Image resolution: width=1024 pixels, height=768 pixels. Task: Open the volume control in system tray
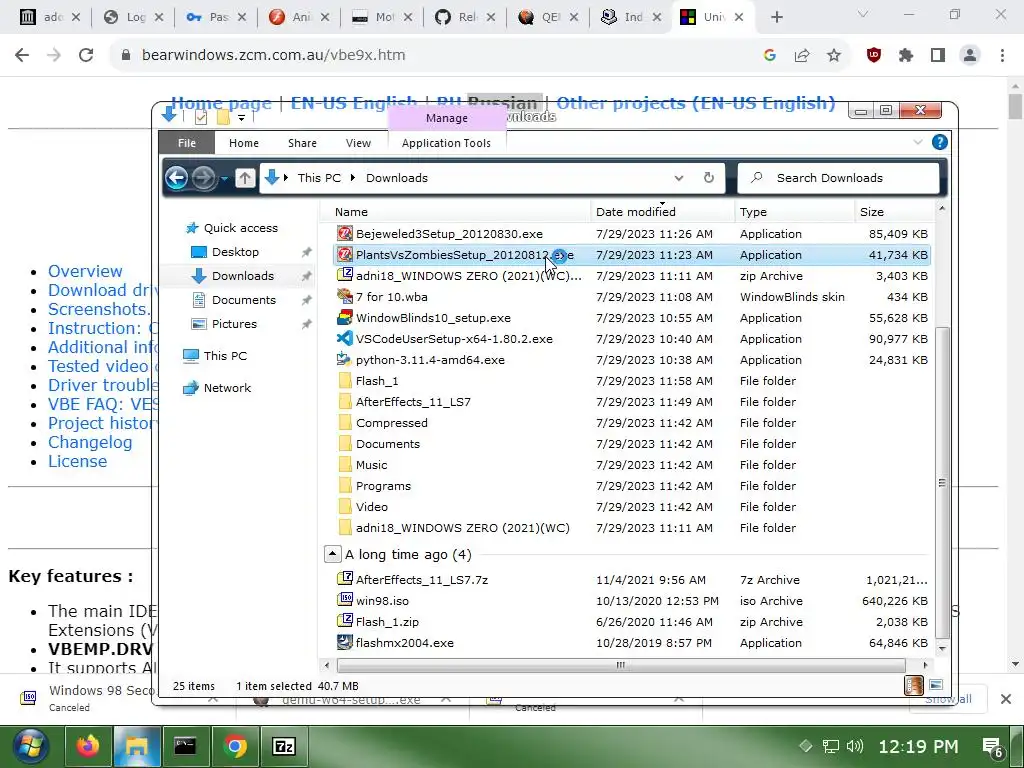(854, 746)
